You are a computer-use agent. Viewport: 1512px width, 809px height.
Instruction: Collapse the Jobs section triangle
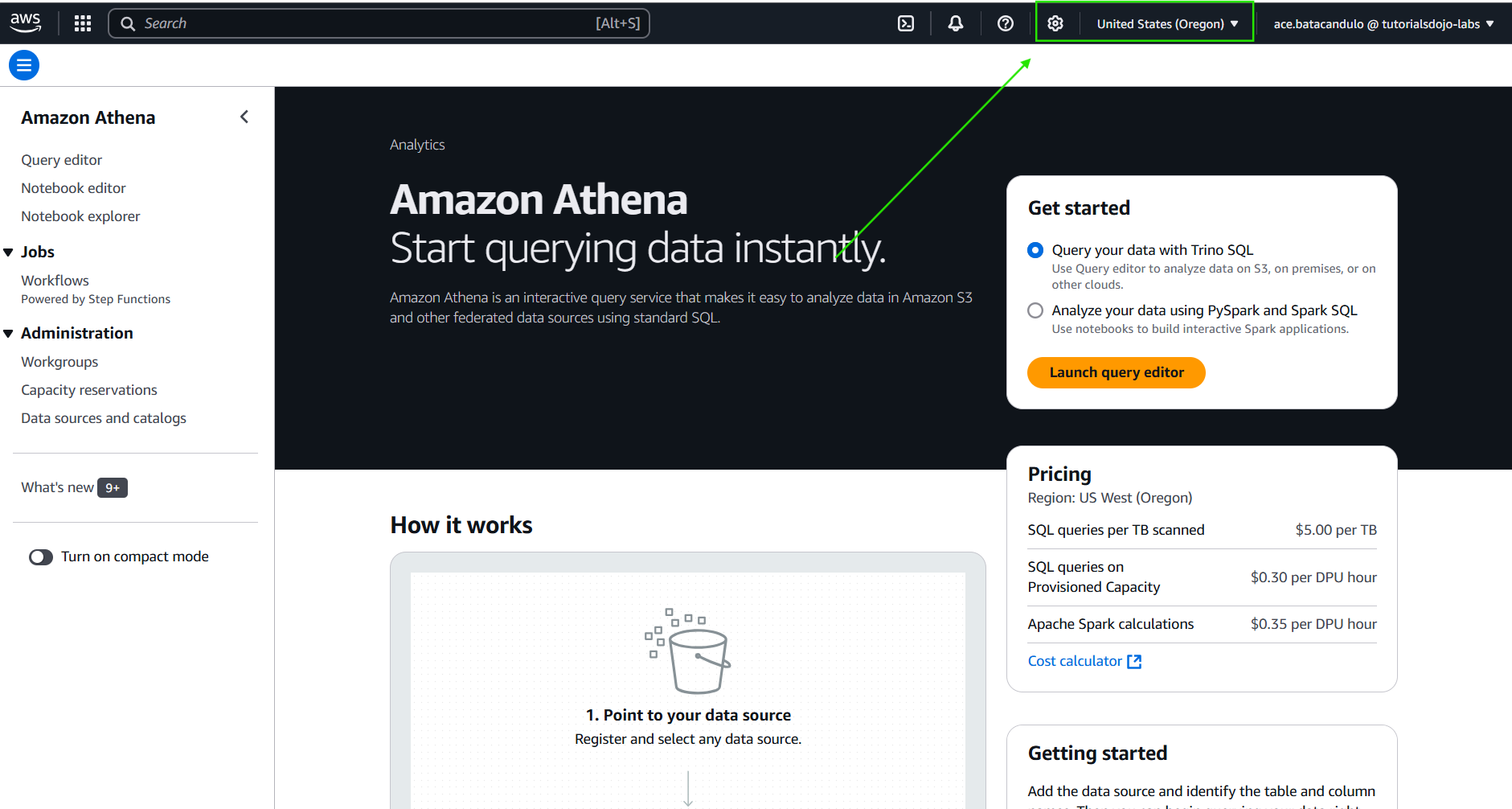point(8,253)
